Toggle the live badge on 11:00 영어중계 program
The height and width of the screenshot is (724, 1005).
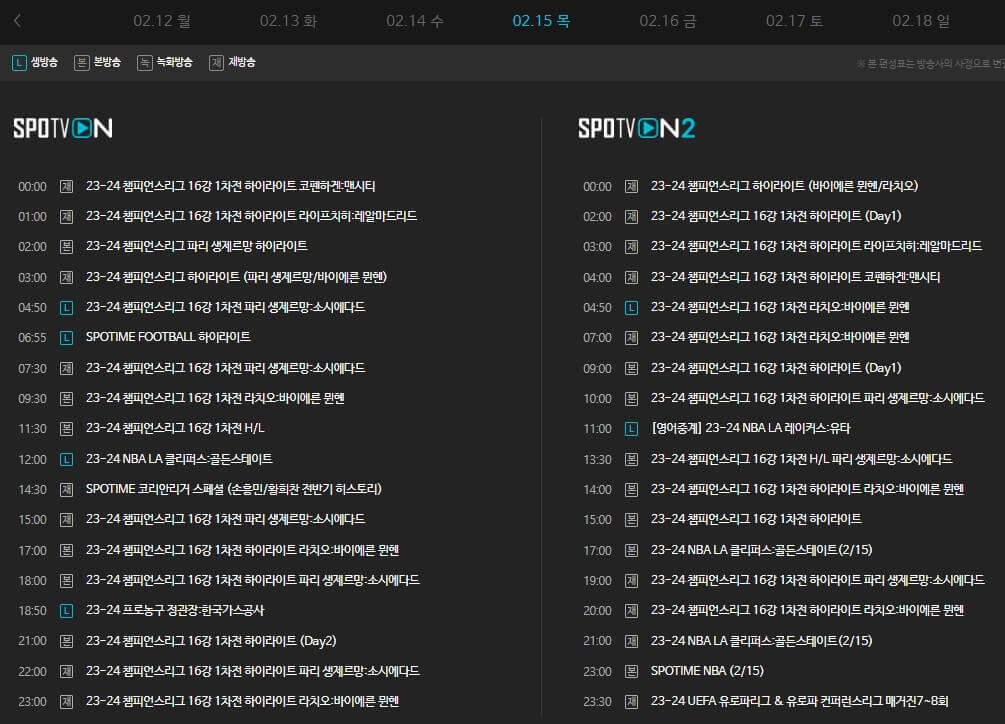(x=632, y=428)
